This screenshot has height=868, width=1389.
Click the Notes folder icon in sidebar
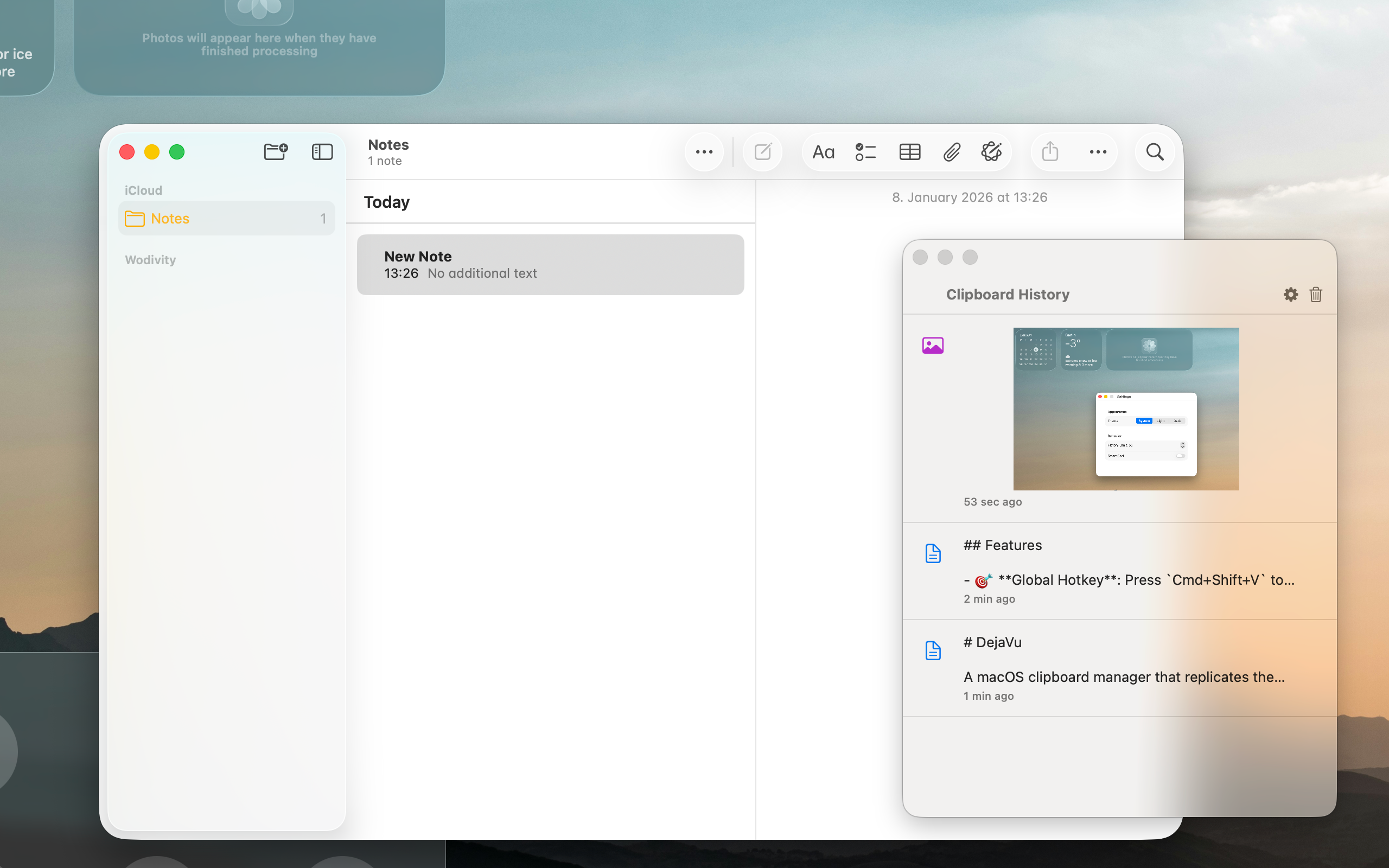(135, 219)
